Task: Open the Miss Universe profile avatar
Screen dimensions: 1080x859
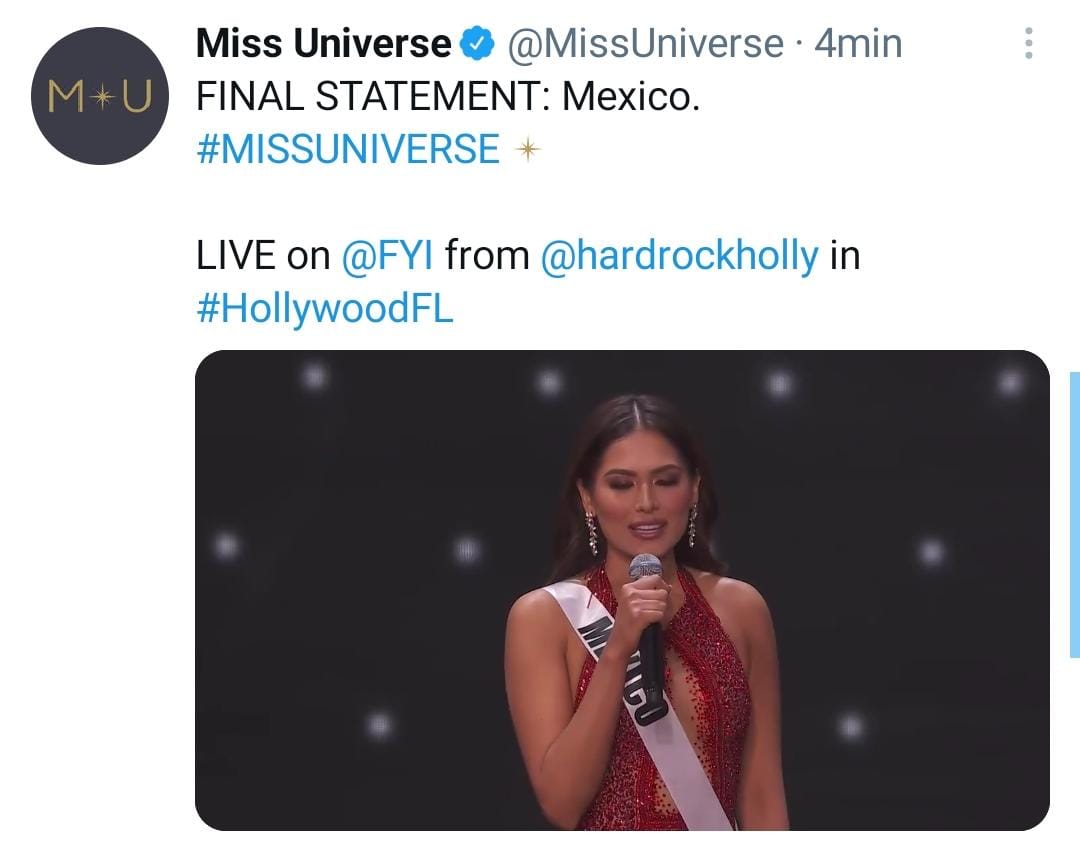Action: (x=100, y=96)
